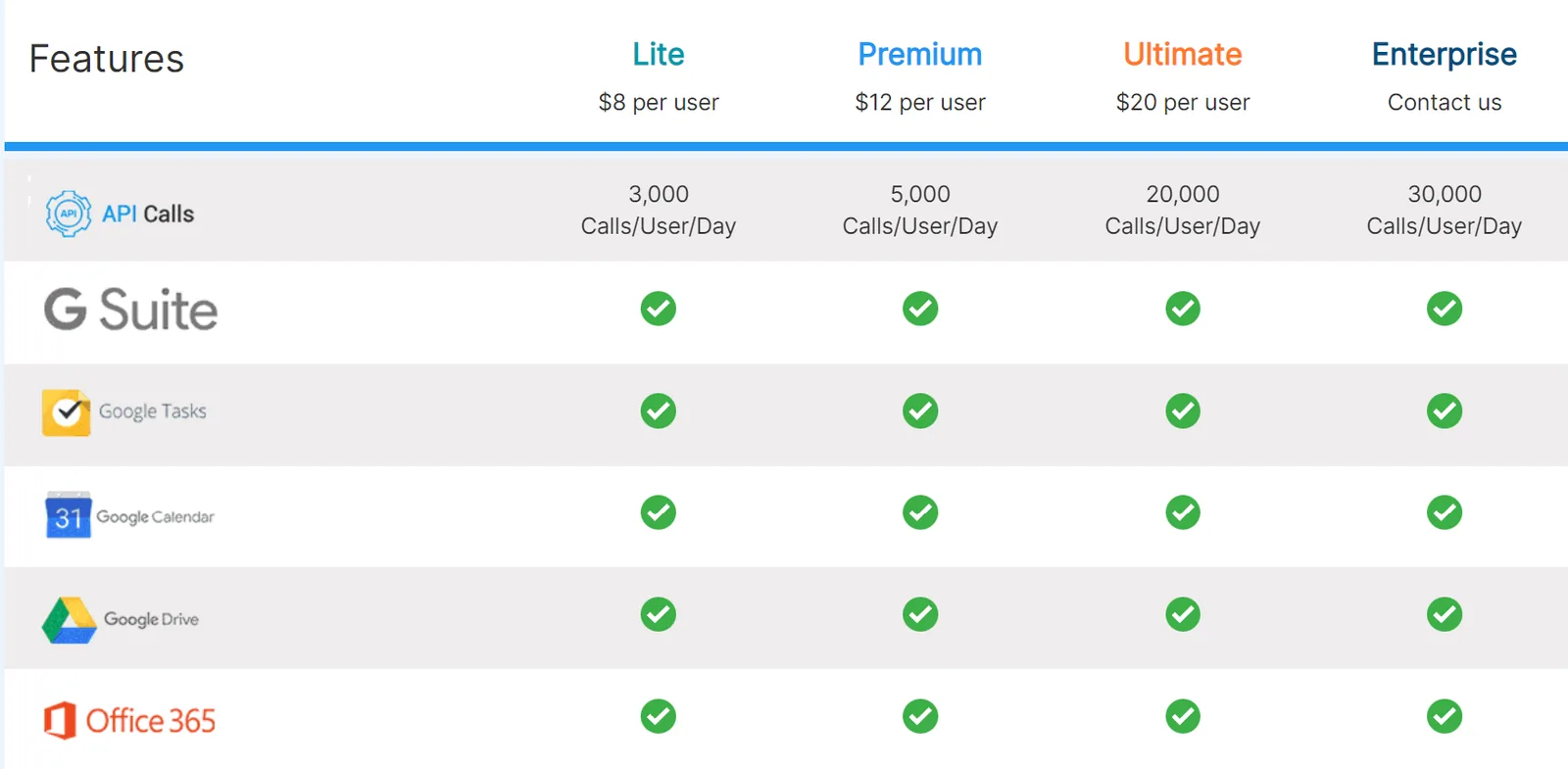Click the Features heading
The image size is (1568, 769).
click(x=107, y=59)
